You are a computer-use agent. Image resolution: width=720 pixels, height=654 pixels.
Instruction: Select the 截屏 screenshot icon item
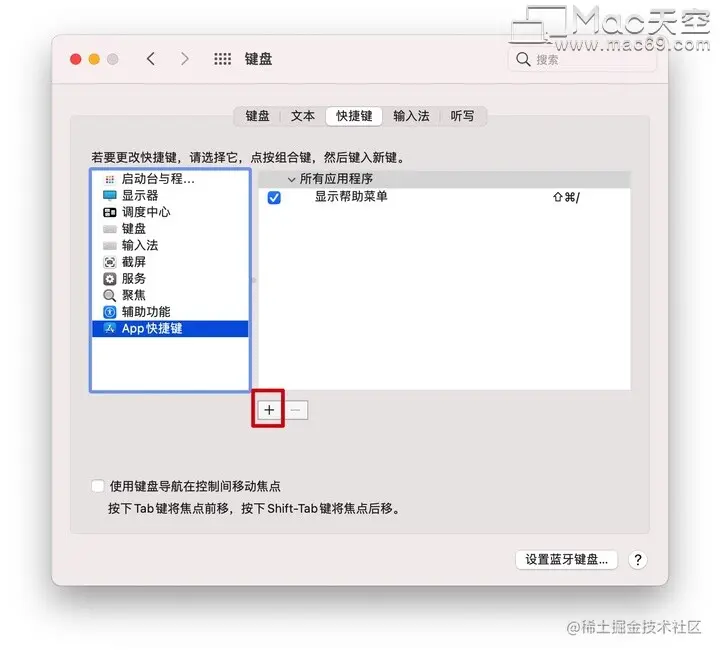pos(109,262)
